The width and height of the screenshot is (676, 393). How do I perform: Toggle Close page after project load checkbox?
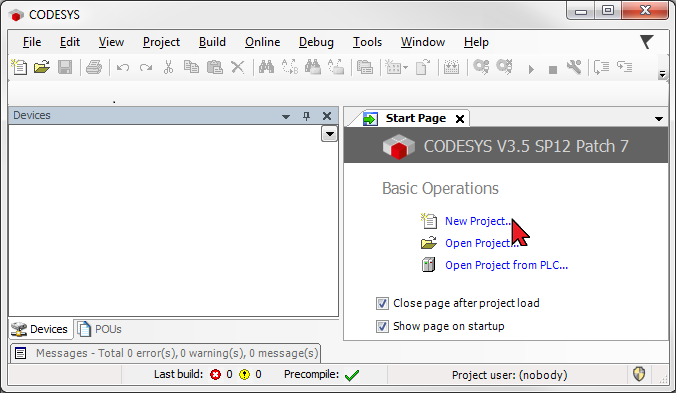(x=382, y=303)
